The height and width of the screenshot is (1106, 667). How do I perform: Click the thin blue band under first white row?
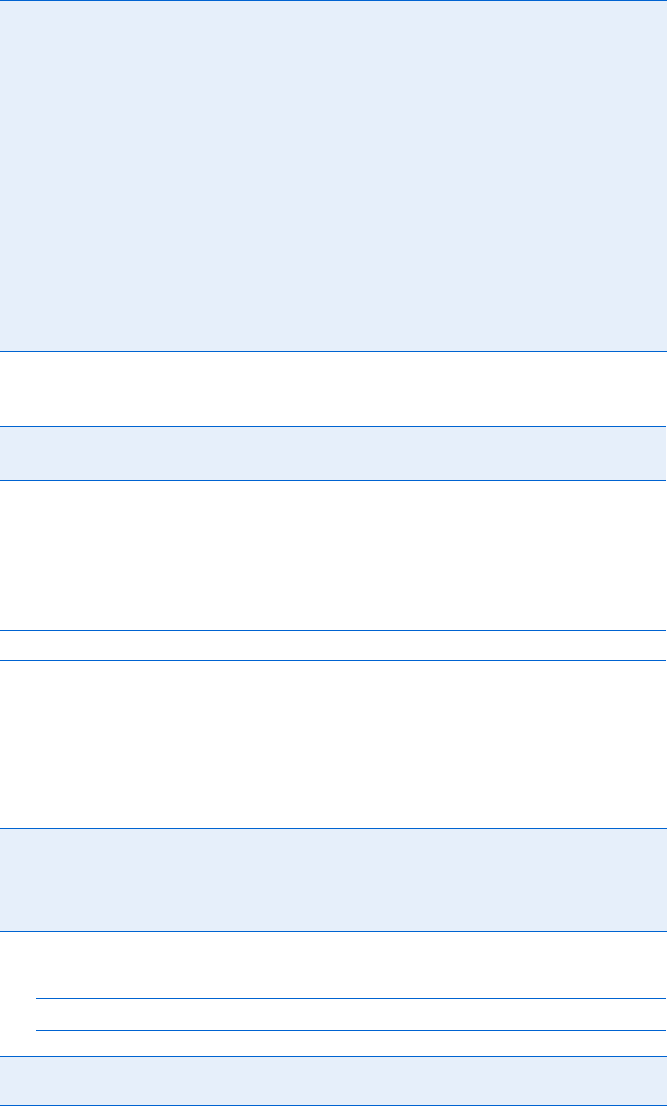pyautogui.click(x=333, y=454)
